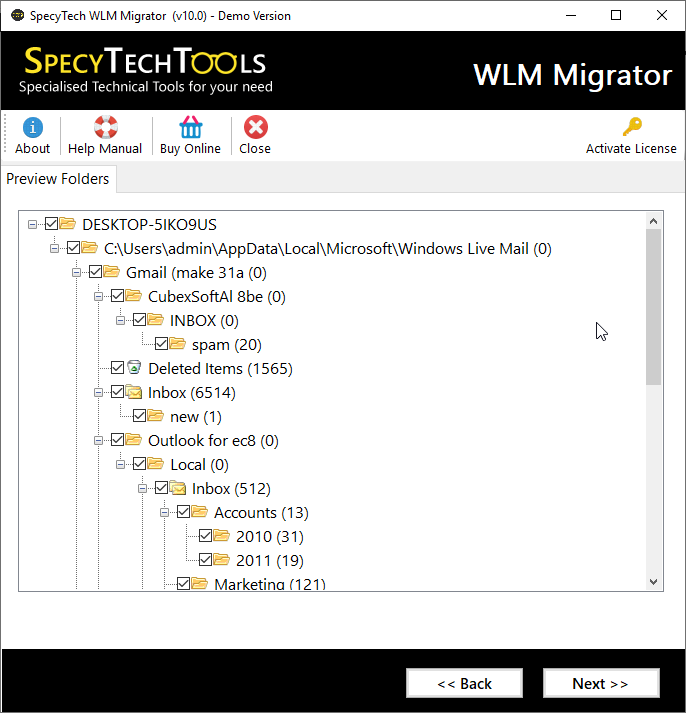686x713 pixels.
Task: Select the Preview Folders tab
Action: point(58,179)
